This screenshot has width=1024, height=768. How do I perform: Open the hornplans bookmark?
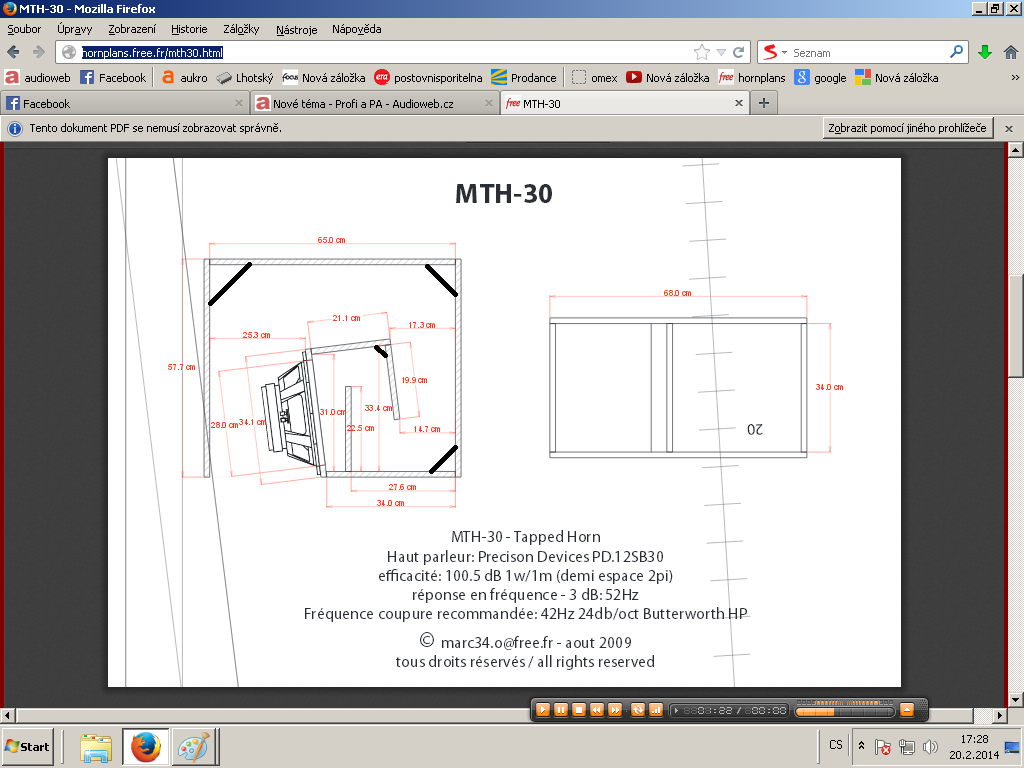(x=751, y=78)
